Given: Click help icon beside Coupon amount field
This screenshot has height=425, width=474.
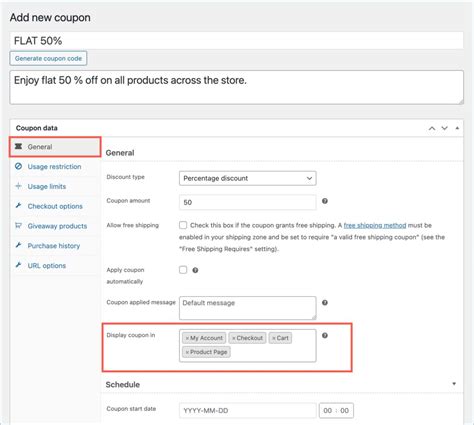Looking at the screenshot, I should click(x=325, y=201).
